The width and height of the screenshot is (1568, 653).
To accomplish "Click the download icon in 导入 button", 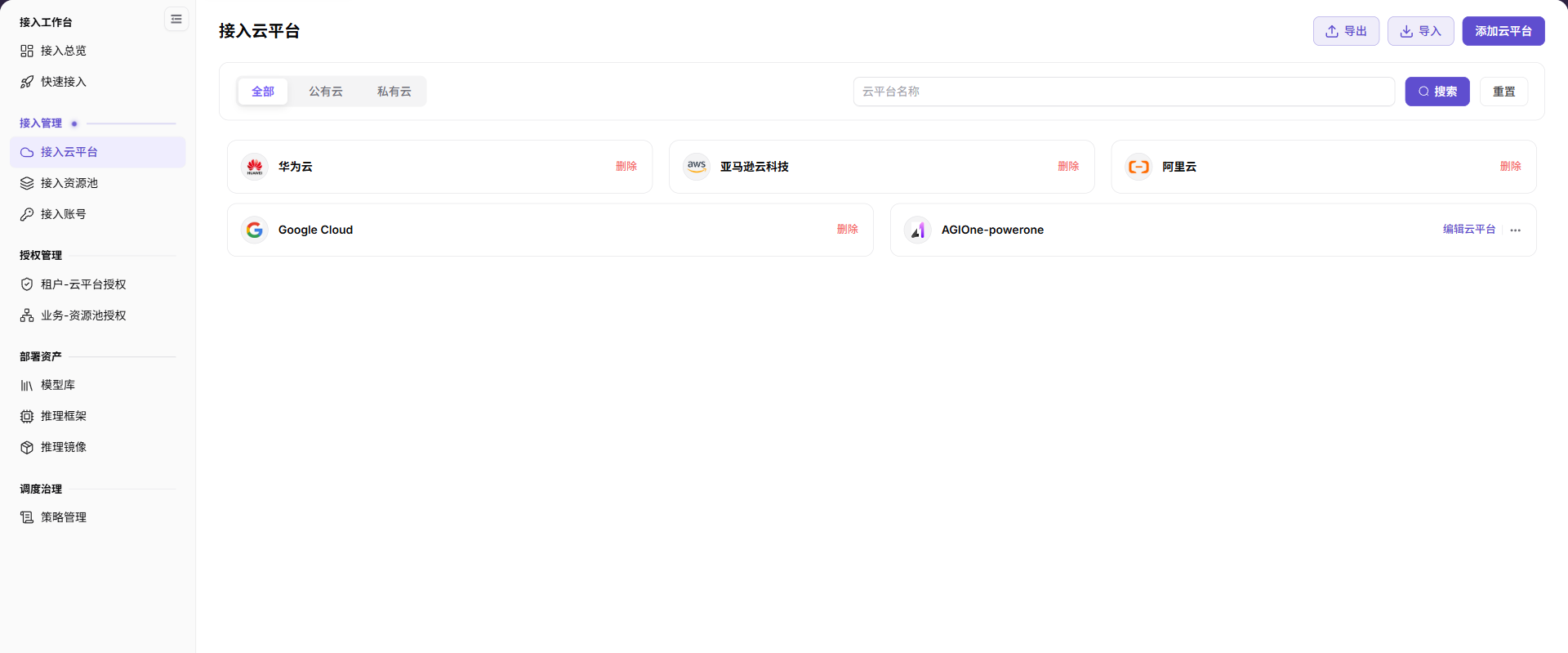I will 1406,31.
